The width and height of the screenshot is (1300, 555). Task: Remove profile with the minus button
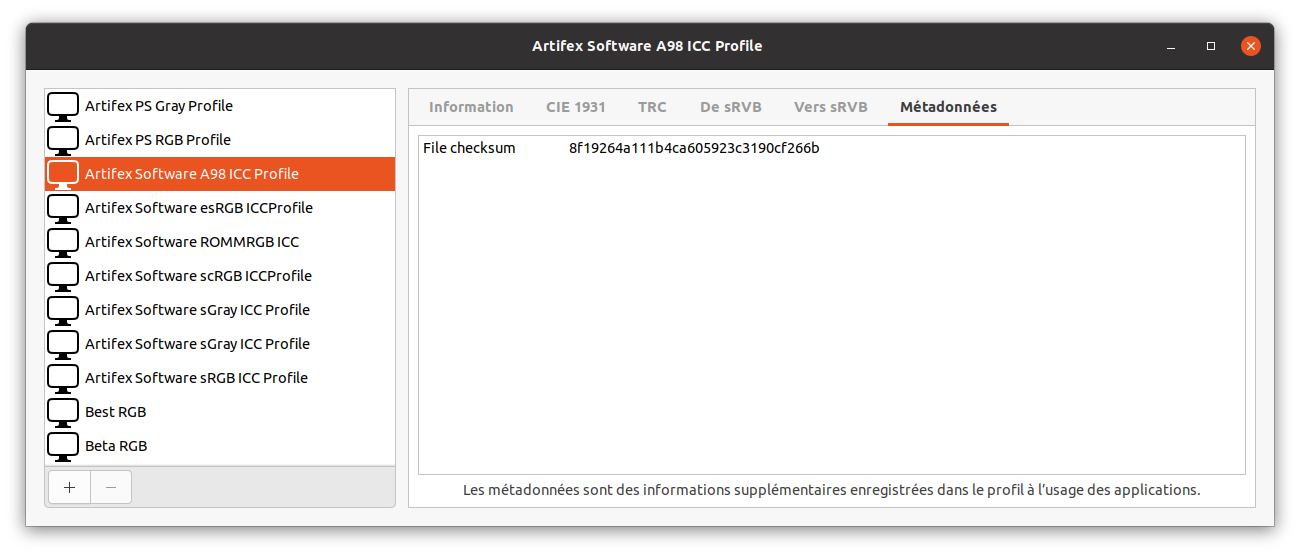coord(111,487)
